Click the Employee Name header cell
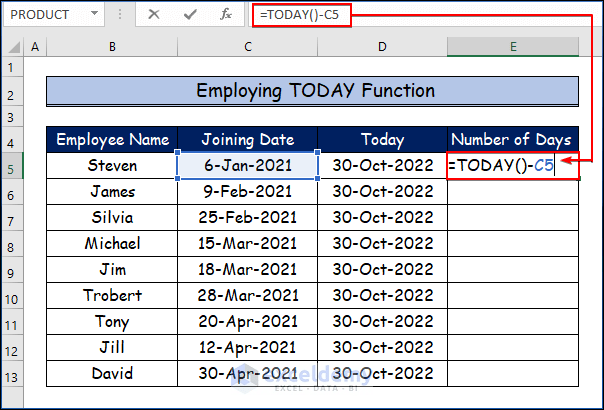The height and width of the screenshot is (410, 604). point(112,139)
